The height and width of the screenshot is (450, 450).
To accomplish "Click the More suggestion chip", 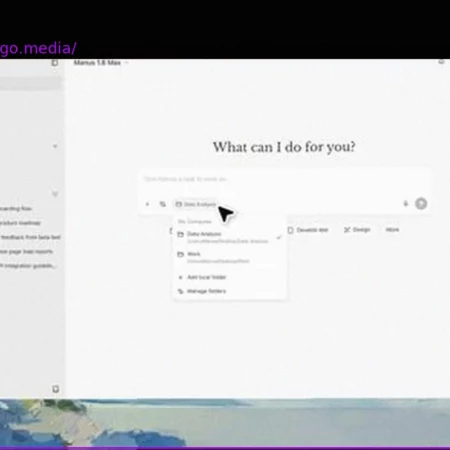I will point(392,230).
